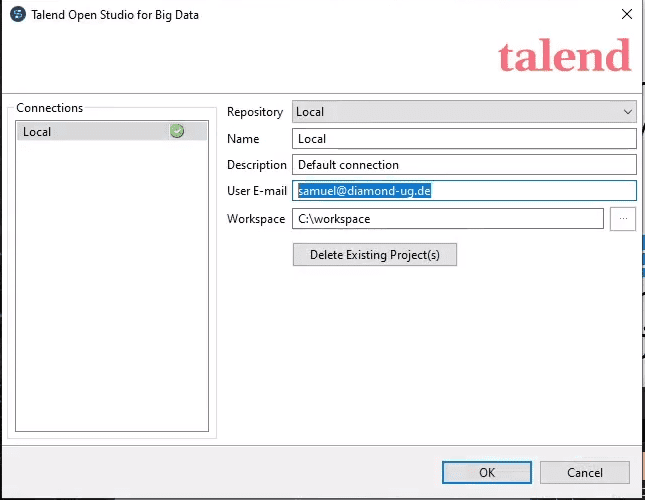
Task: Click the Name label
Action: click(x=243, y=139)
